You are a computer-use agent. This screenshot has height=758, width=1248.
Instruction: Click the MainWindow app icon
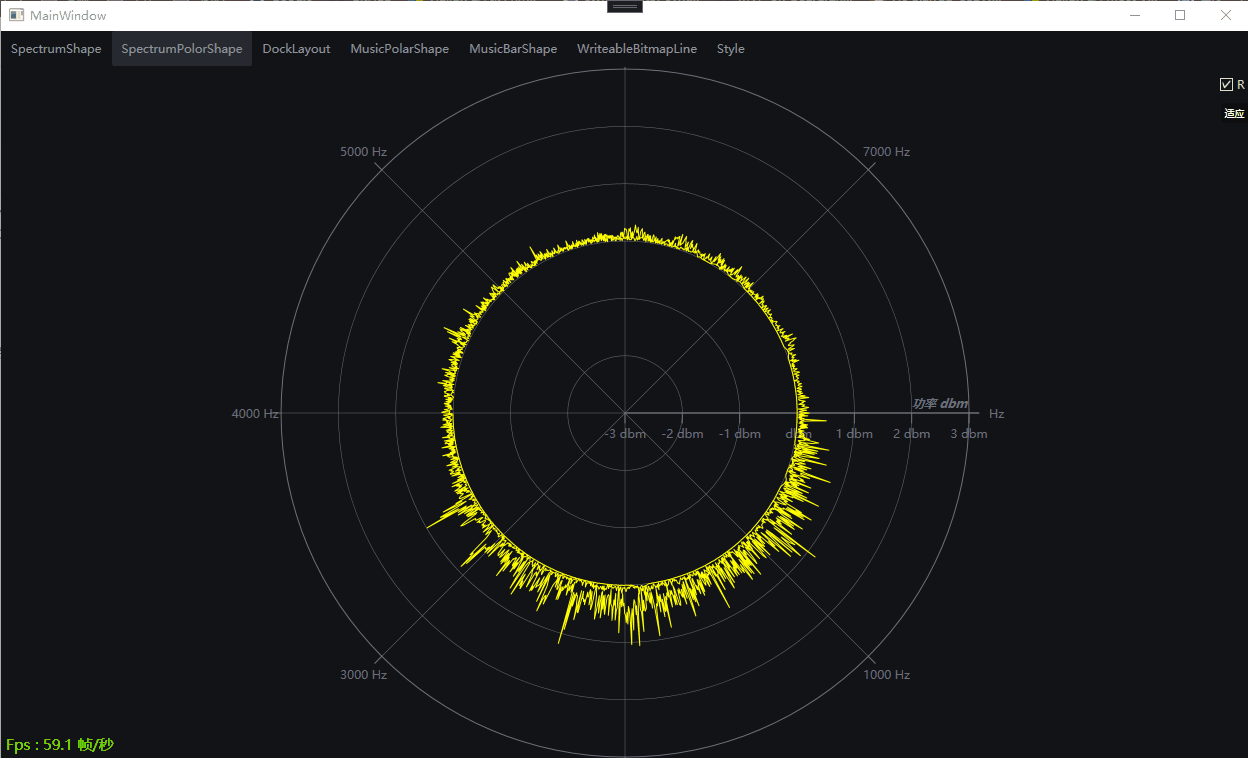pyautogui.click(x=16, y=15)
